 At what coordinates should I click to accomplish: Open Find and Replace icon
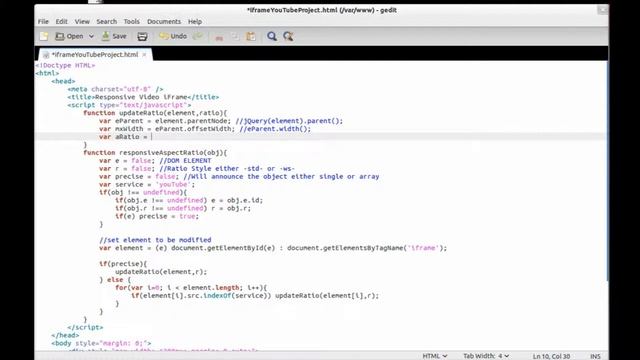[x=288, y=36]
